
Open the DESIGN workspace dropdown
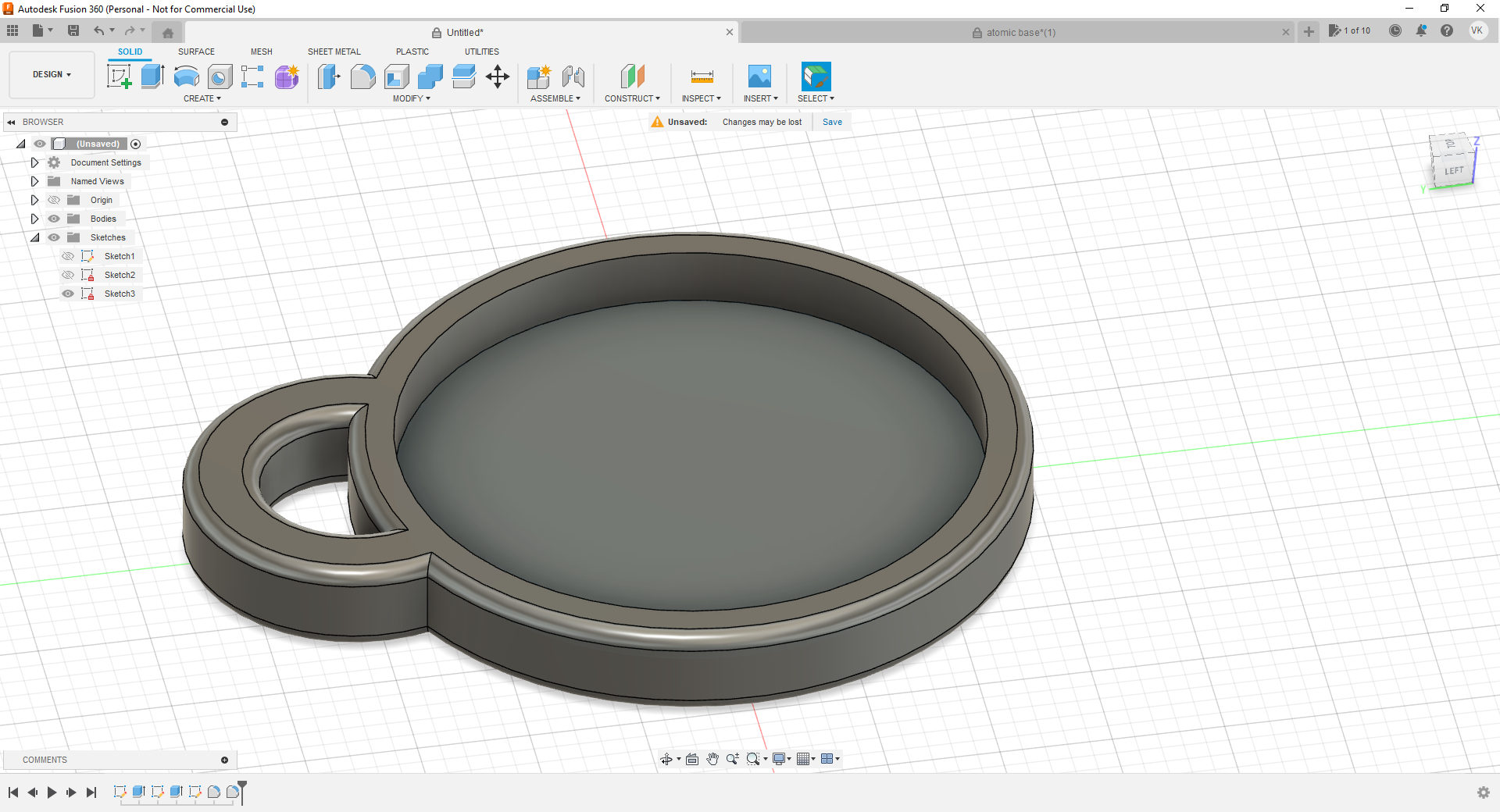tap(52, 75)
